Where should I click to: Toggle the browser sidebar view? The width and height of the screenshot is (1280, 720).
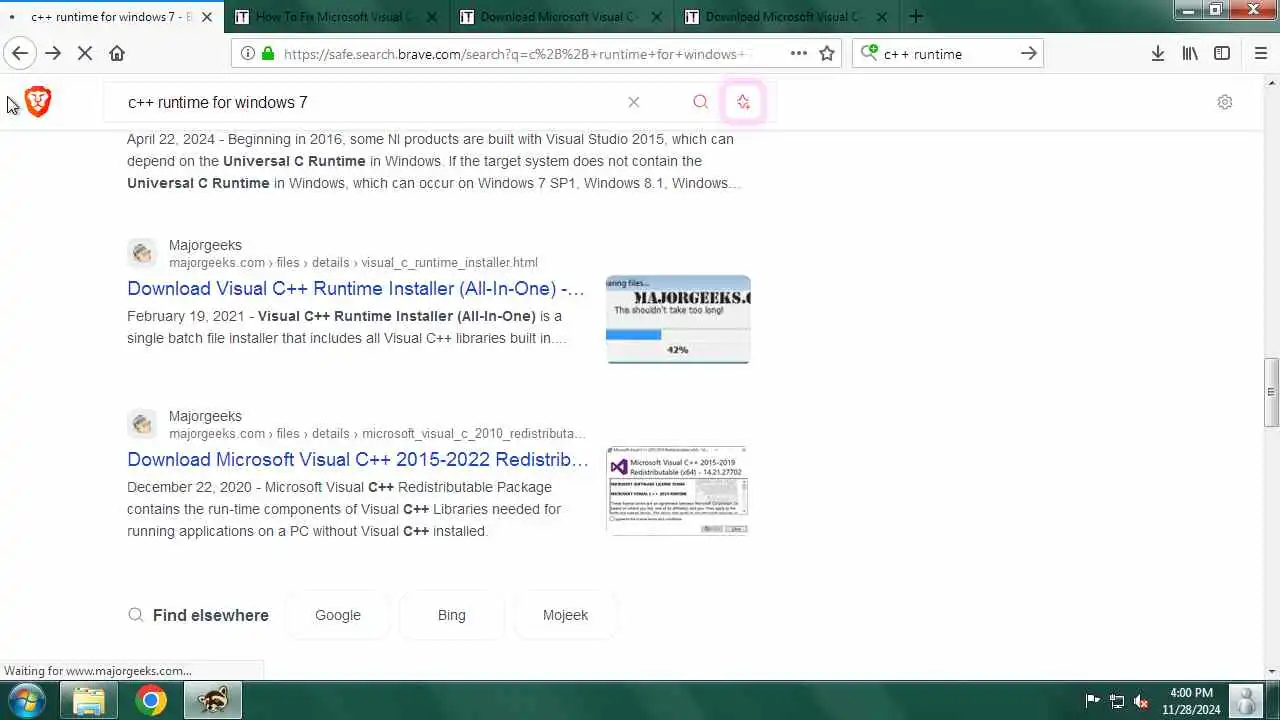pyautogui.click(x=1222, y=54)
